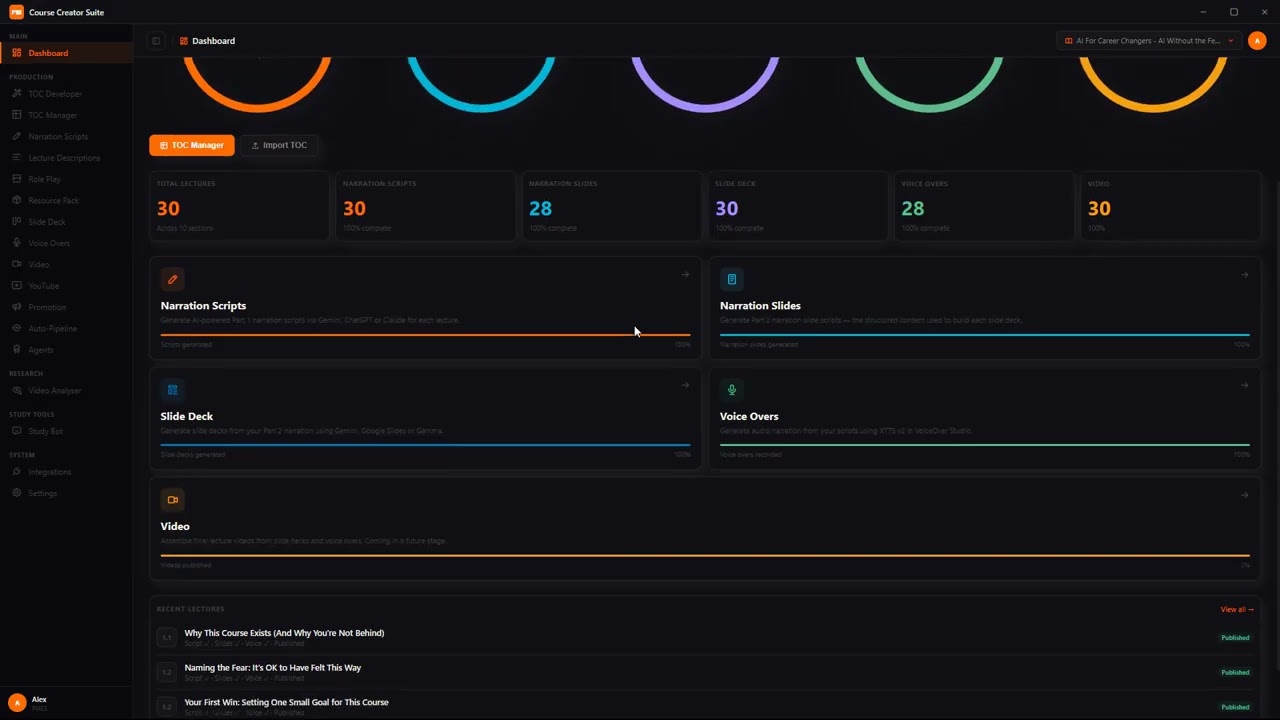Click the arrow on the Voice Overs card
1280x720 pixels.
(1244, 385)
